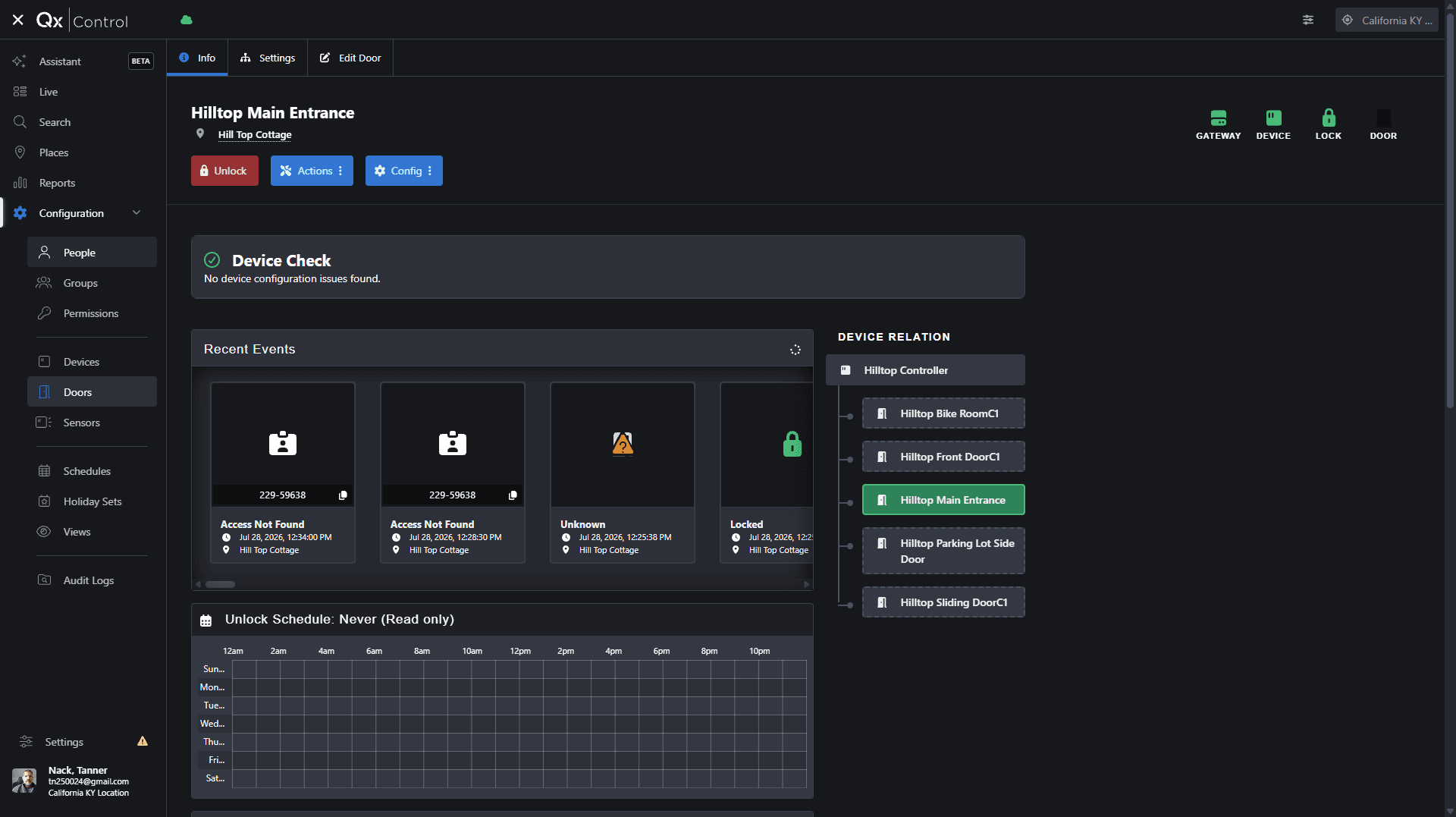
Task: Click the BETA badge next to Assistant
Action: [x=140, y=61]
